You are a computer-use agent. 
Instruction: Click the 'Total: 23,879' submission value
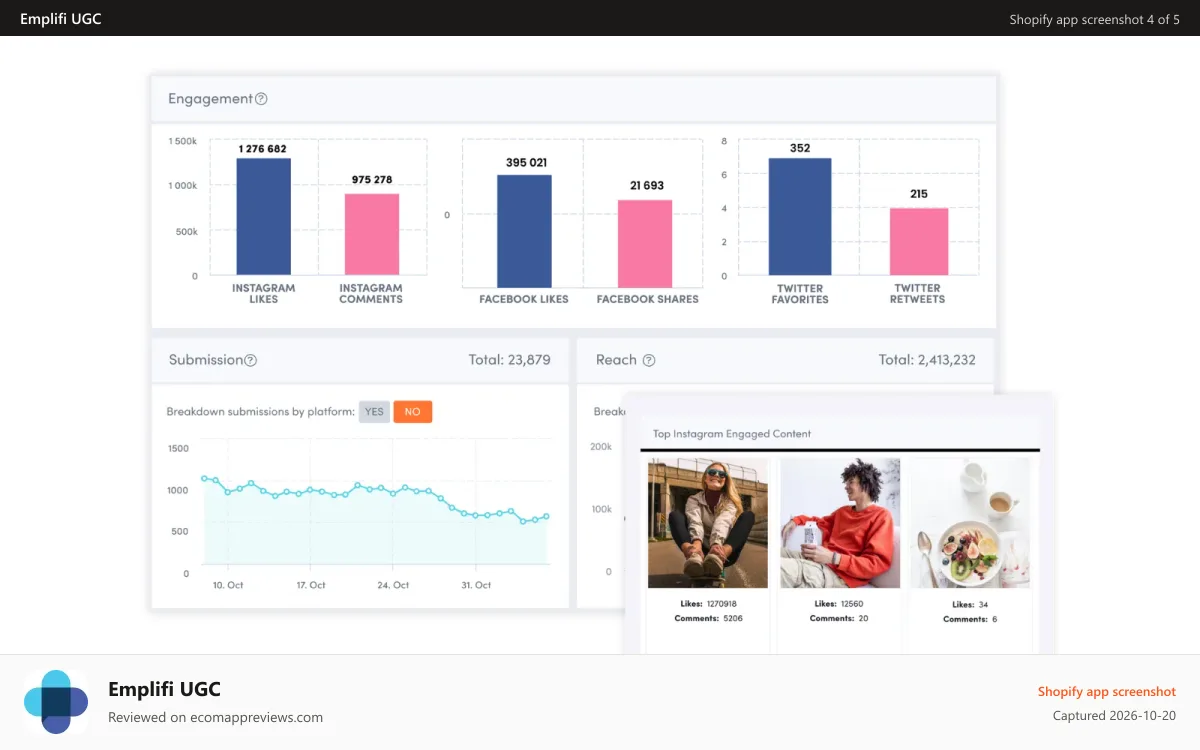pyautogui.click(x=509, y=360)
